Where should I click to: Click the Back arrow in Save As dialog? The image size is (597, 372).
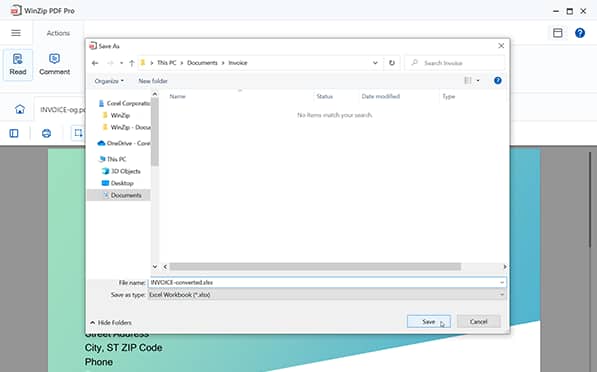95,63
